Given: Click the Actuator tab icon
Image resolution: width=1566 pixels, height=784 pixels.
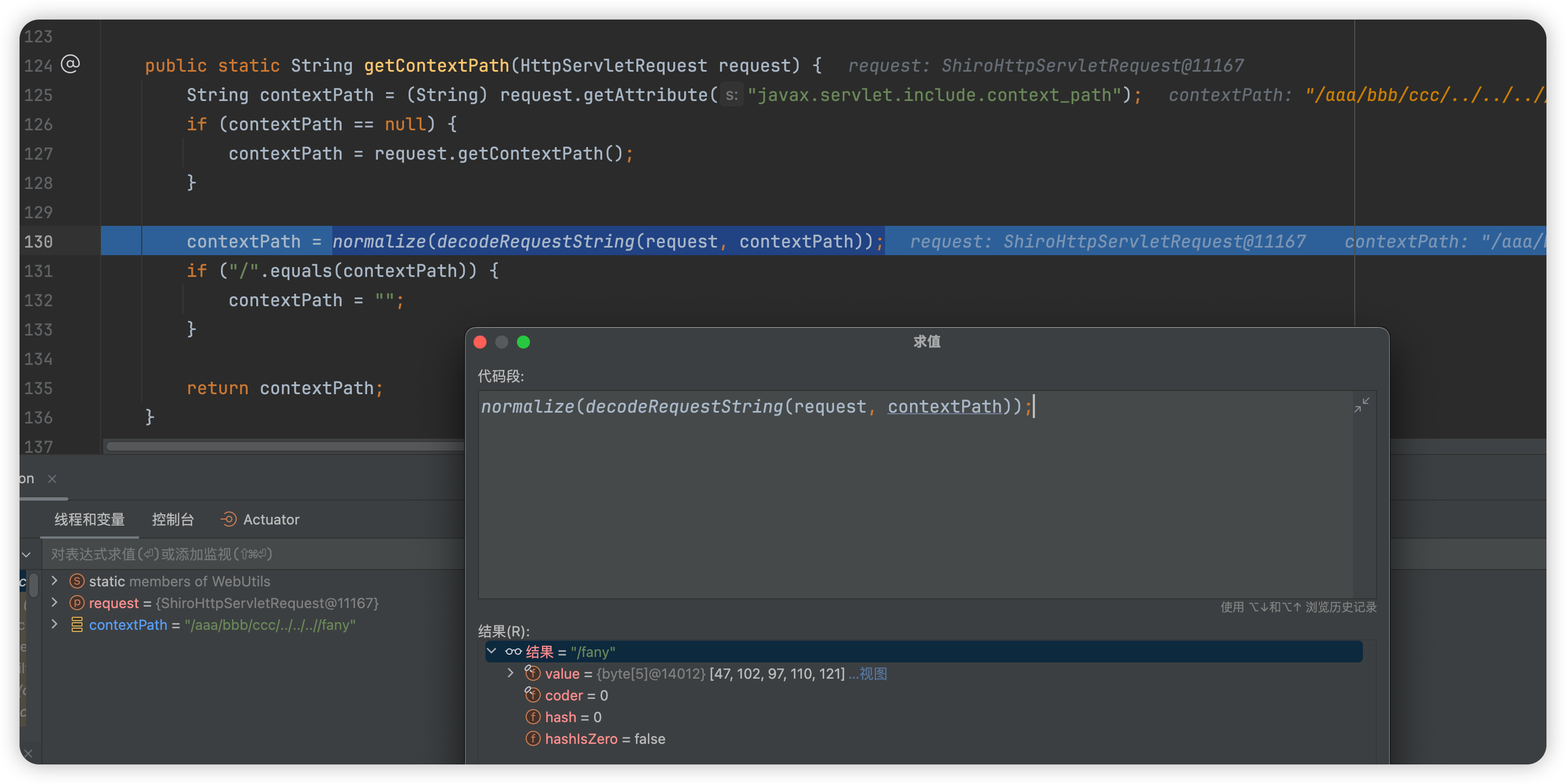Looking at the screenshot, I should 229,519.
